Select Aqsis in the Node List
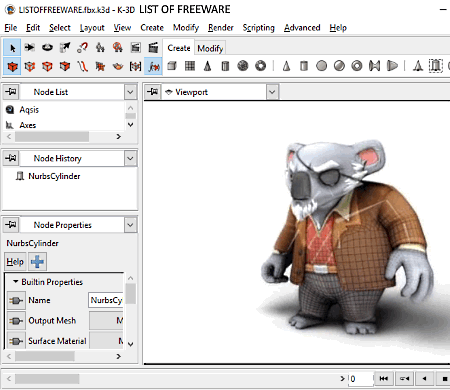 [29, 110]
